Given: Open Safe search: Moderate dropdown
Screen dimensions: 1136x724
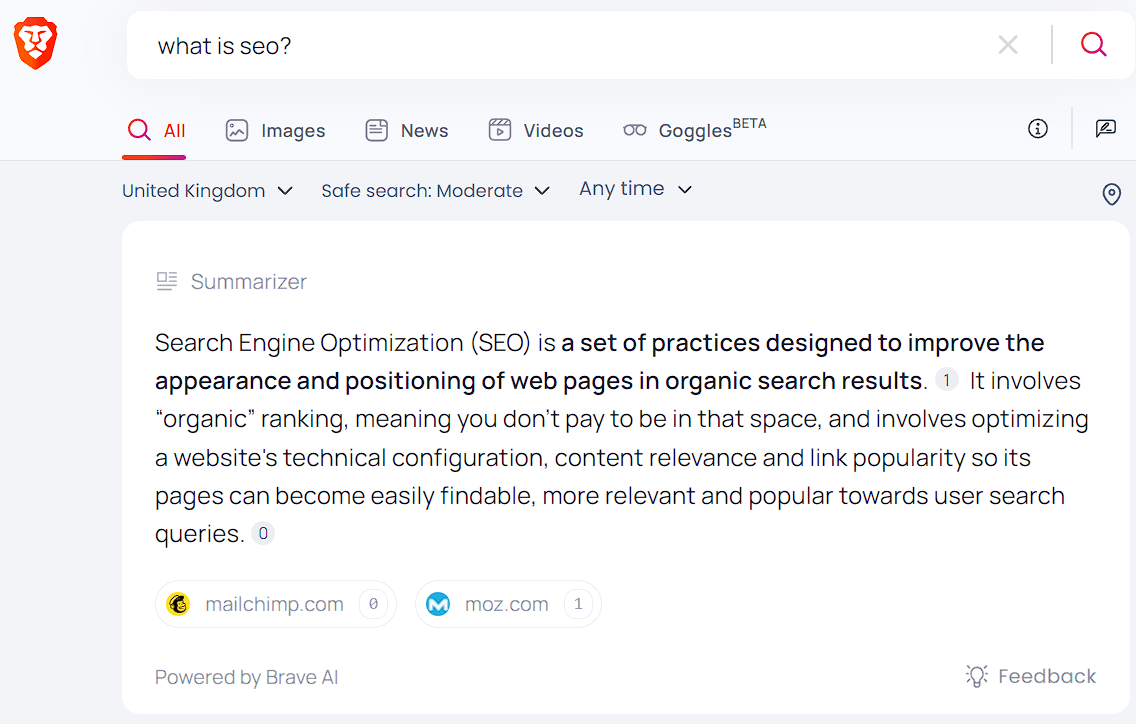Looking at the screenshot, I should click(x=435, y=191).
